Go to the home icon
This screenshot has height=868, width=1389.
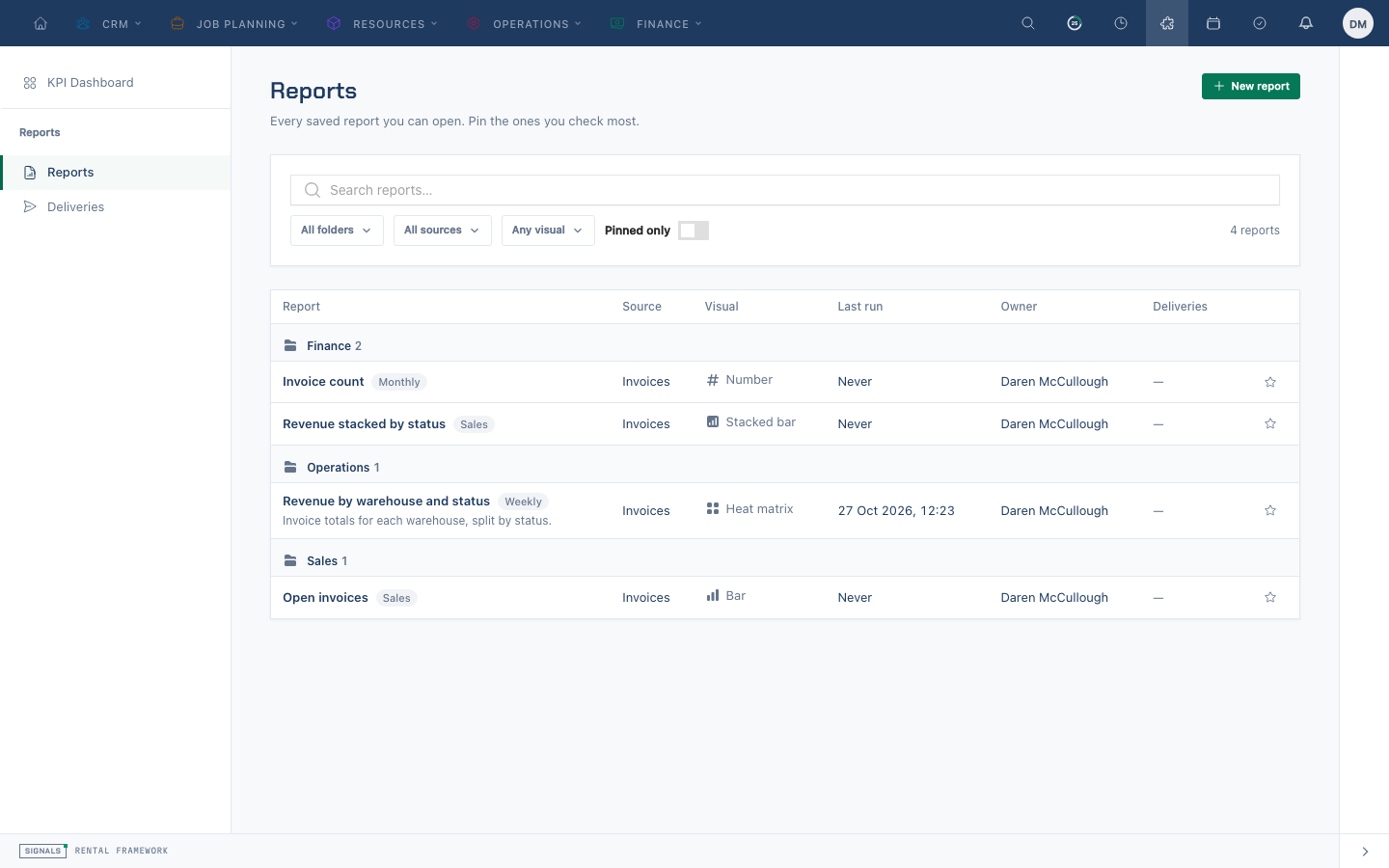41,23
